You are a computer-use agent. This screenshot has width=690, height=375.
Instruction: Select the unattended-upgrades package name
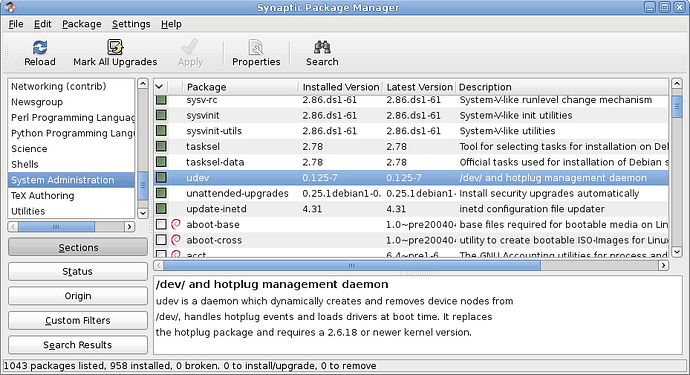click(237, 194)
